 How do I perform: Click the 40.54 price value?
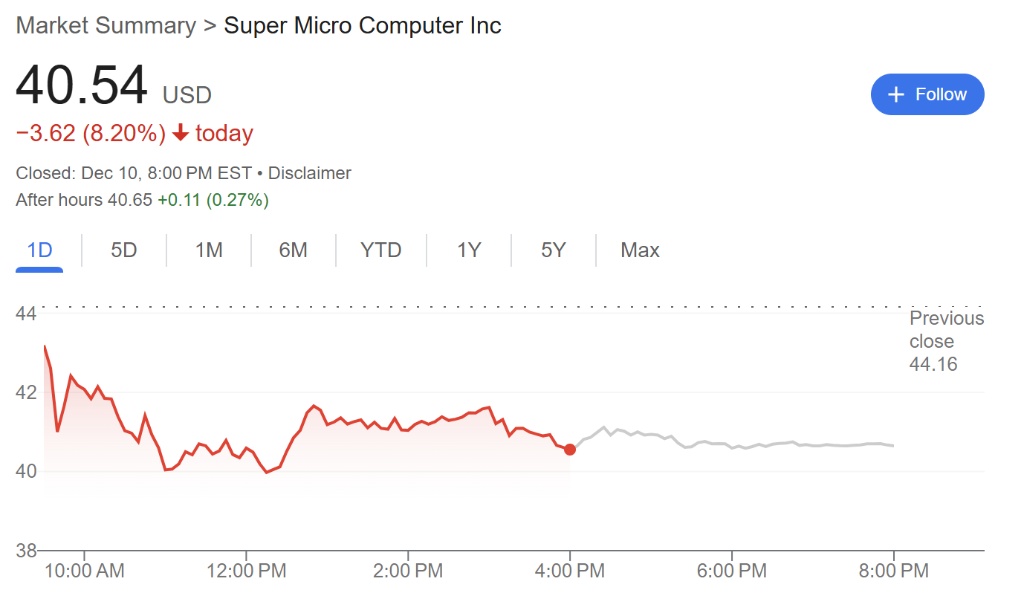pos(82,86)
